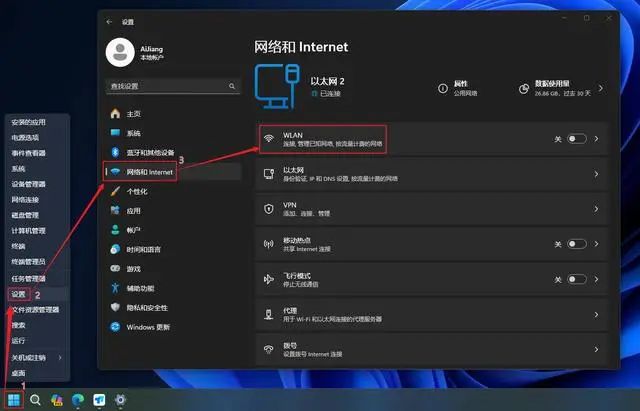Screen dimensions: 640x411
Task: Launch Microsoft Edge from taskbar
Action: pyautogui.click(x=78, y=400)
